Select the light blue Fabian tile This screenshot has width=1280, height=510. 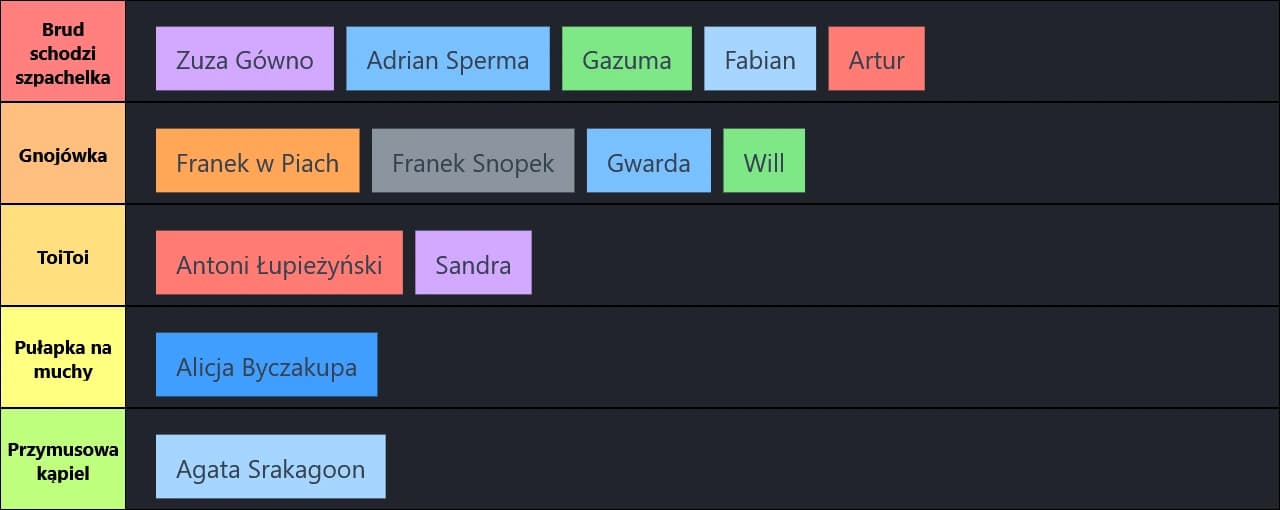[x=760, y=59]
